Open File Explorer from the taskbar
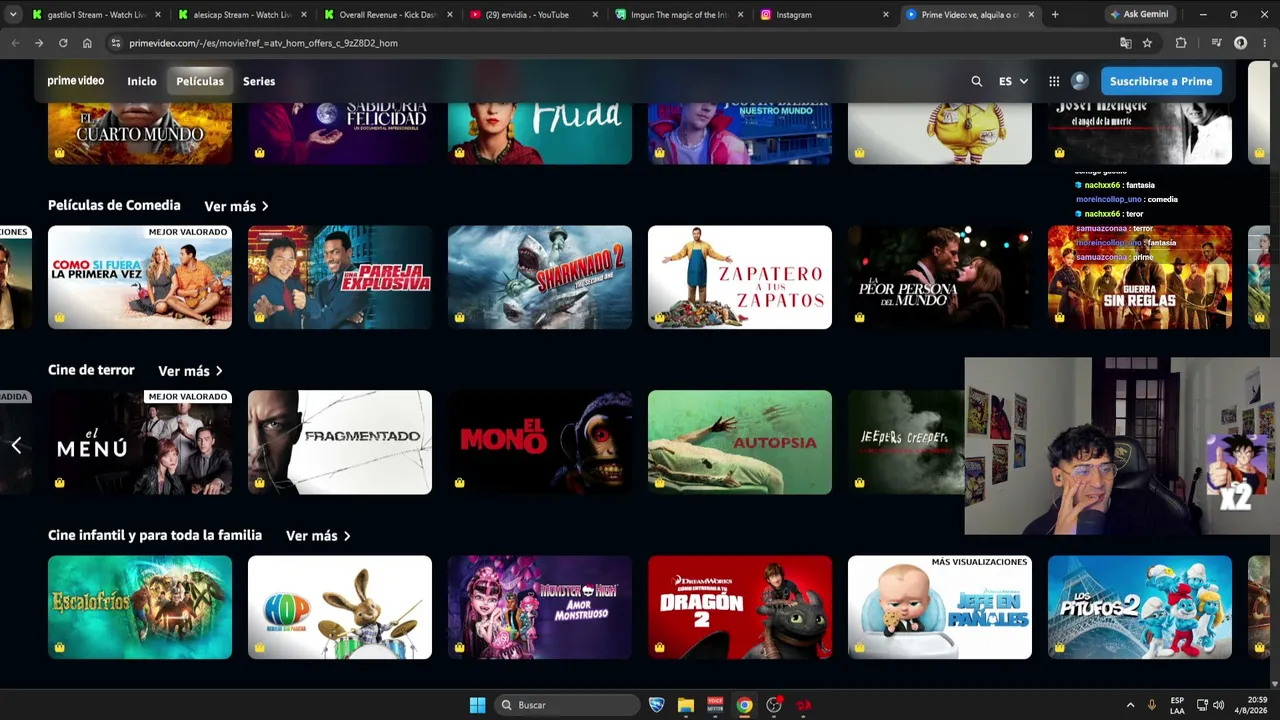The height and width of the screenshot is (720, 1280). click(686, 705)
